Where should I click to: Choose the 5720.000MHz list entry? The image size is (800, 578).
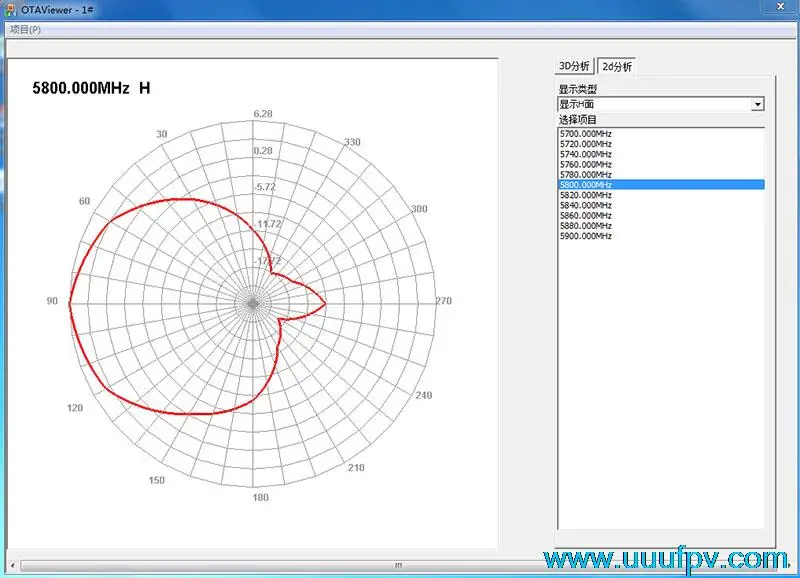586,144
